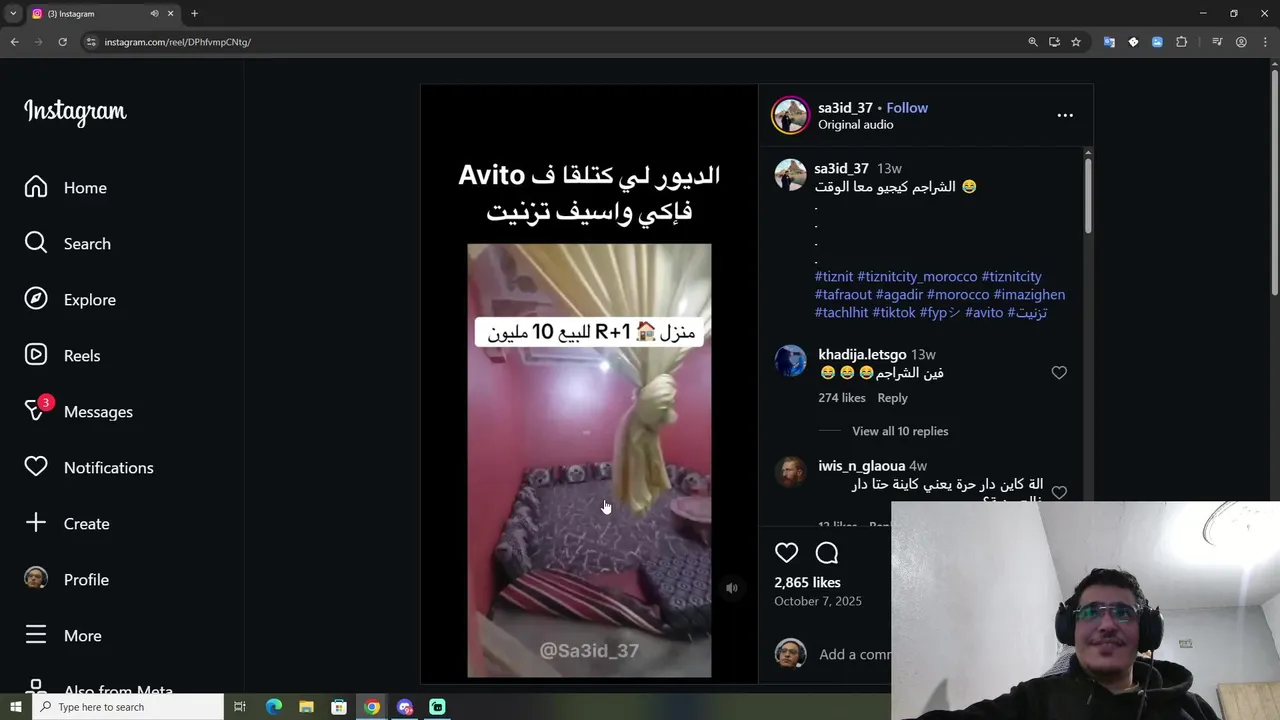Like khadija.letsgo's comment with heart

[x=1059, y=373]
